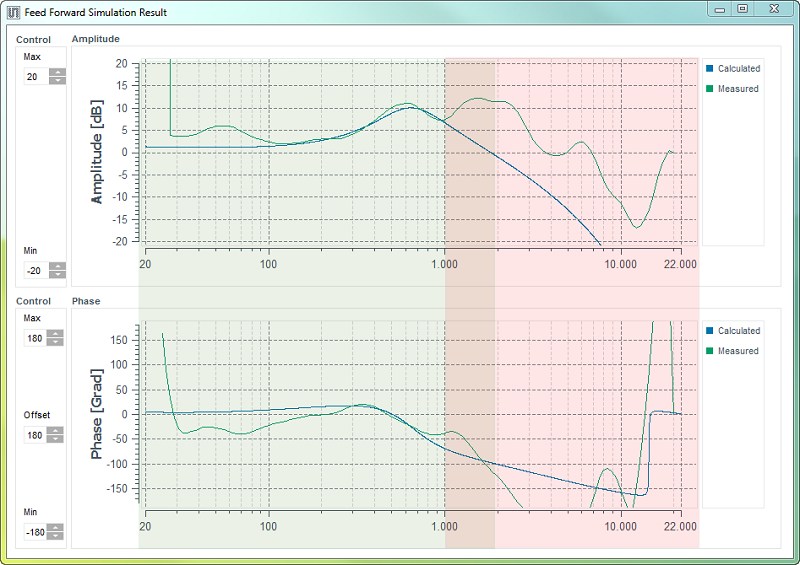Click the window title Feed Forward Simulation Result
Viewport: 800px width, 565px height.
tap(95, 12)
